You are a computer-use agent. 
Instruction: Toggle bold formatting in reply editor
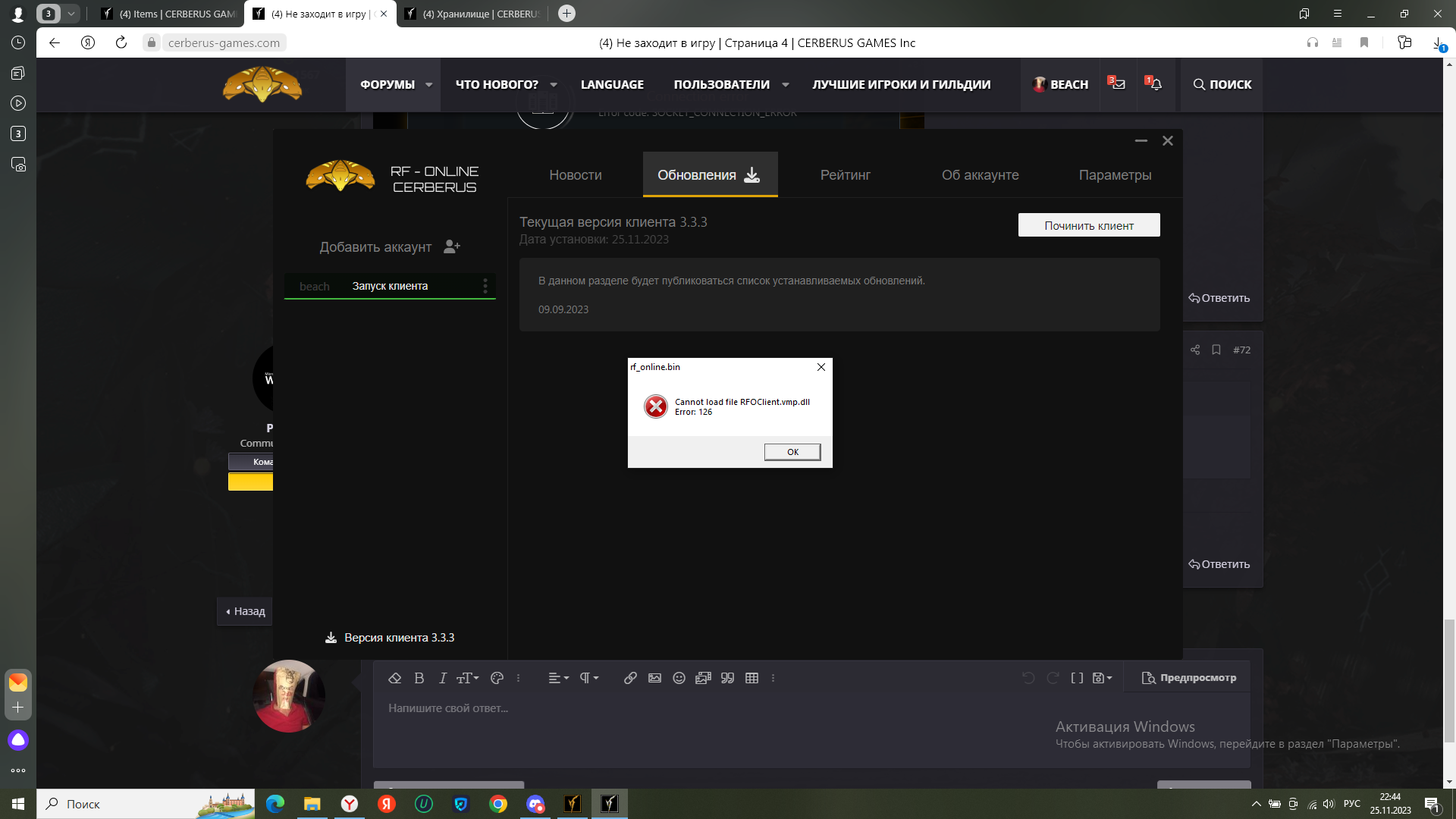coord(419,678)
